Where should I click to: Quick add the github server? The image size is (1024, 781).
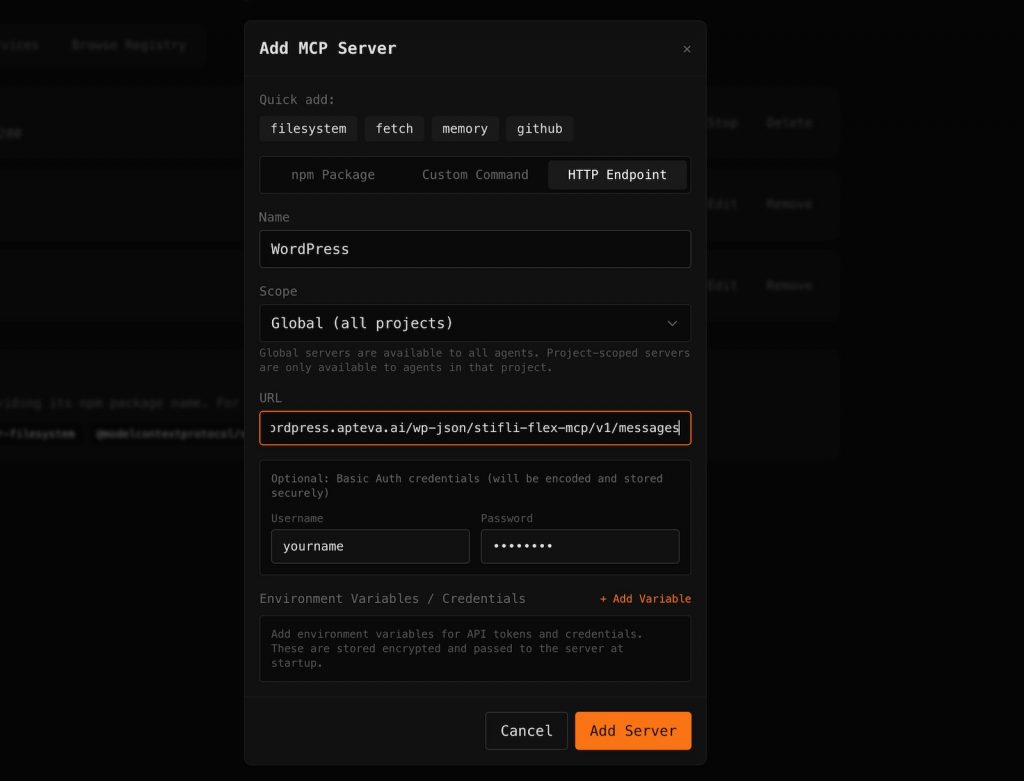pos(539,129)
